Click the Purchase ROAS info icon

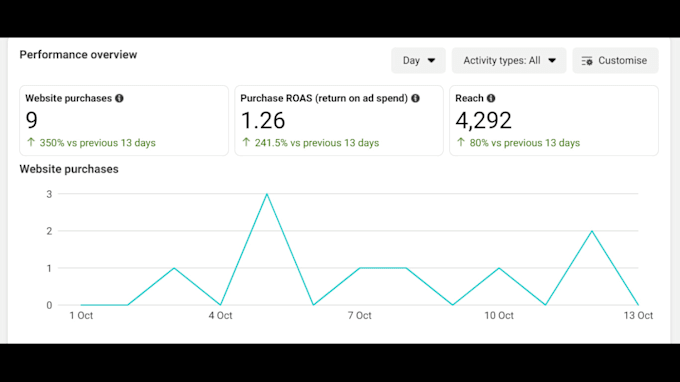(x=415, y=98)
